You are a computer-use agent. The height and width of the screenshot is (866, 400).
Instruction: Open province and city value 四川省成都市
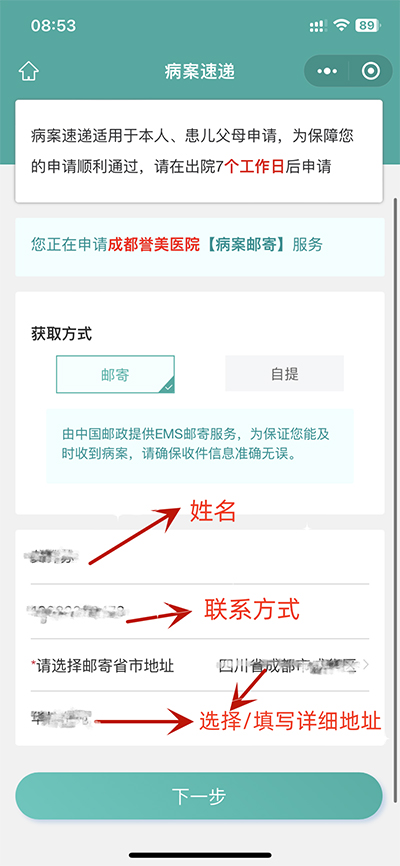(x=287, y=665)
